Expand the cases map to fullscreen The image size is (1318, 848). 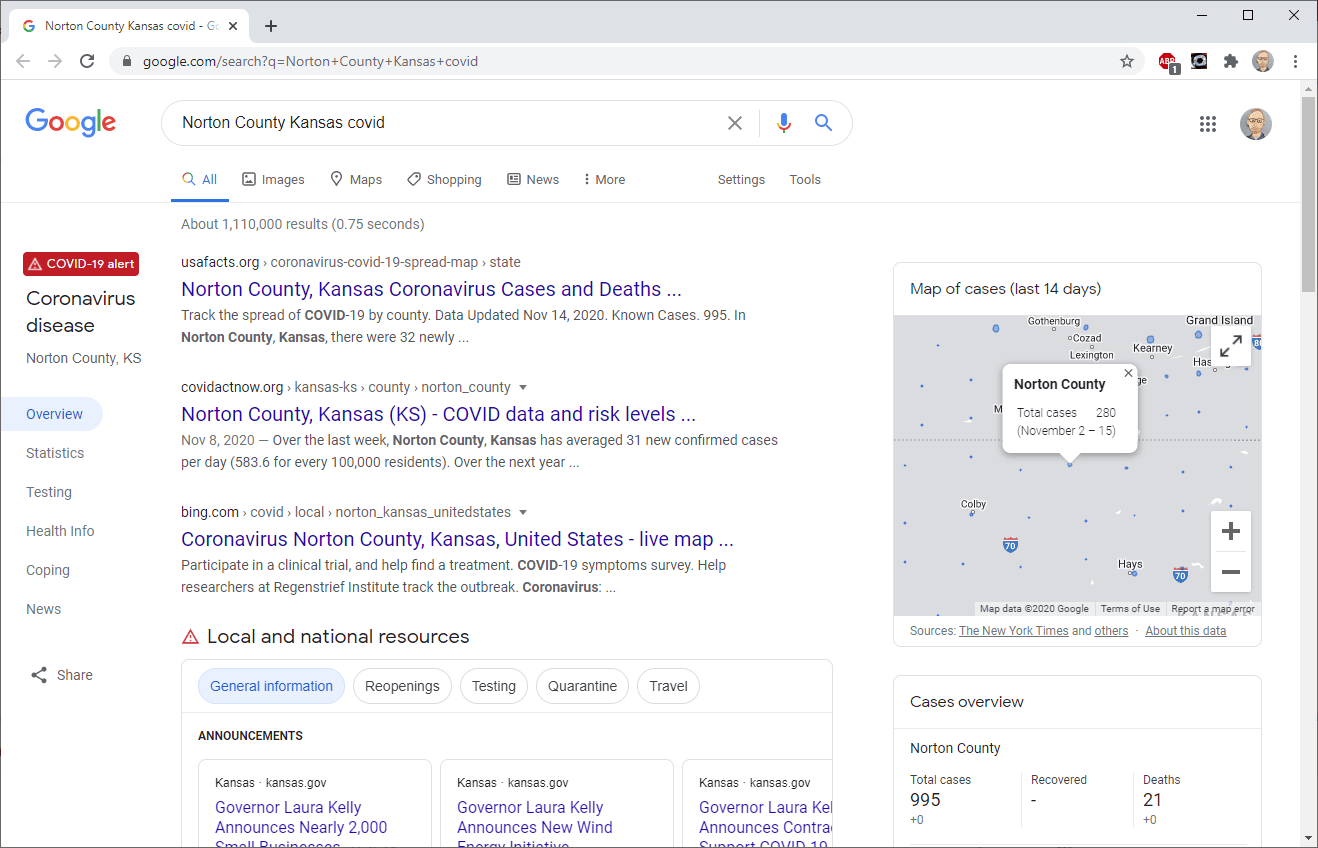tap(1231, 346)
